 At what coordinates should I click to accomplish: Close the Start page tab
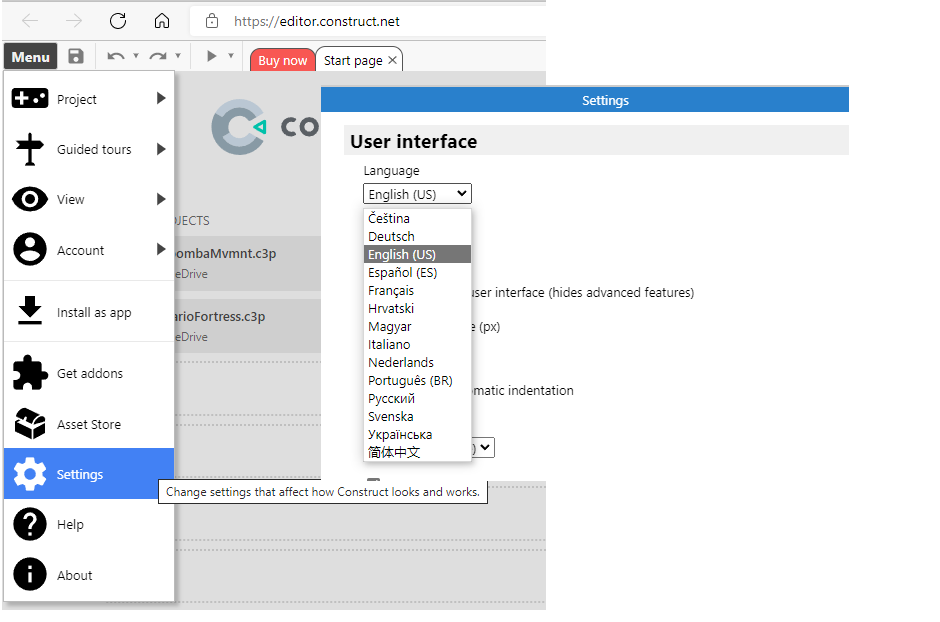point(392,60)
